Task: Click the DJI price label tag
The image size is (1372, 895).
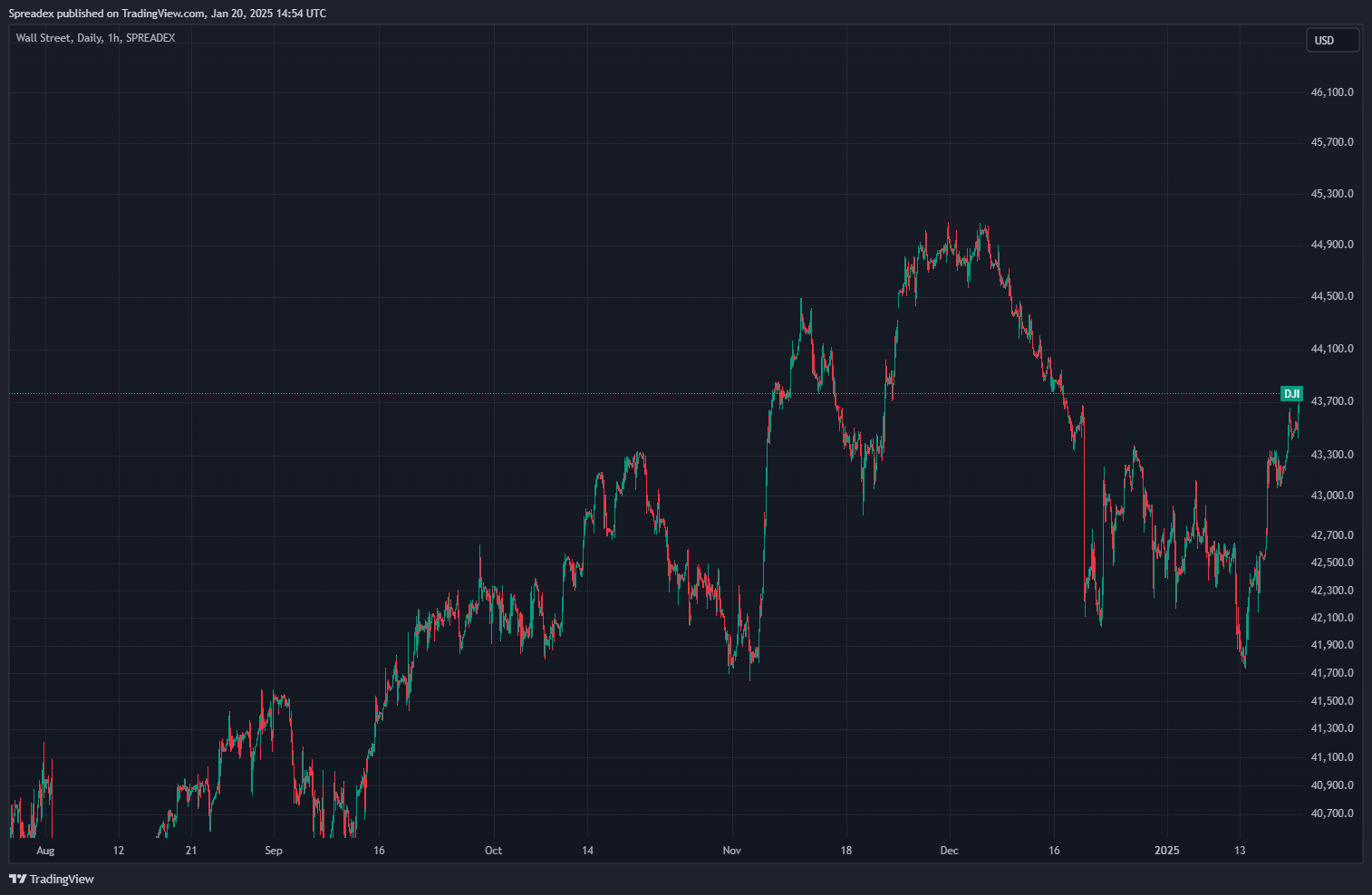Action: pos(1291,394)
